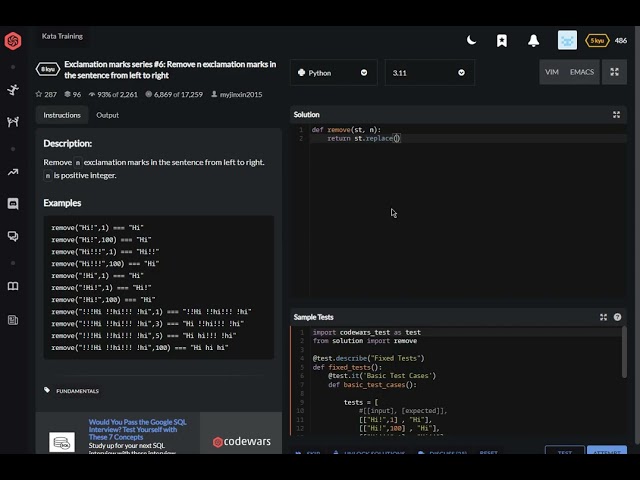Image resolution: width=640 pixels, height=480 pixels.
Task: Open the Kumite sparring icon in the sidebar
Action: [x=13, y=122]
